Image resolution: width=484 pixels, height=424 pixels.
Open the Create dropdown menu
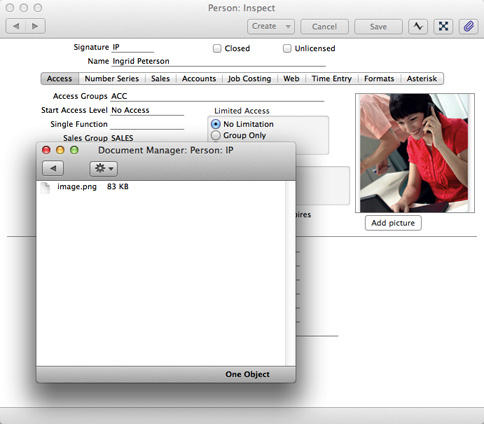[271, 26]
